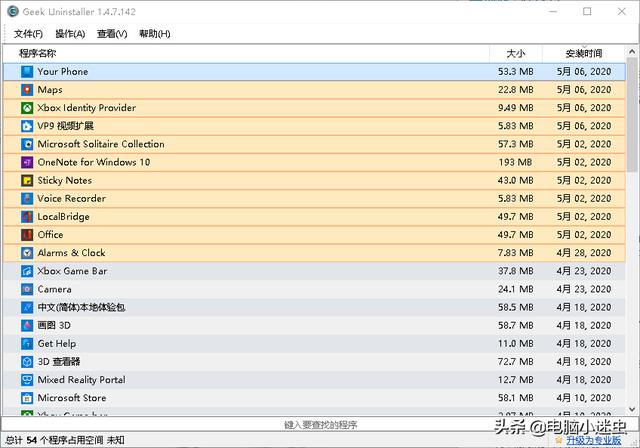Click the Get Help icon
The image size is (640, 448).
pyautogui.click(x=27, y=344)
